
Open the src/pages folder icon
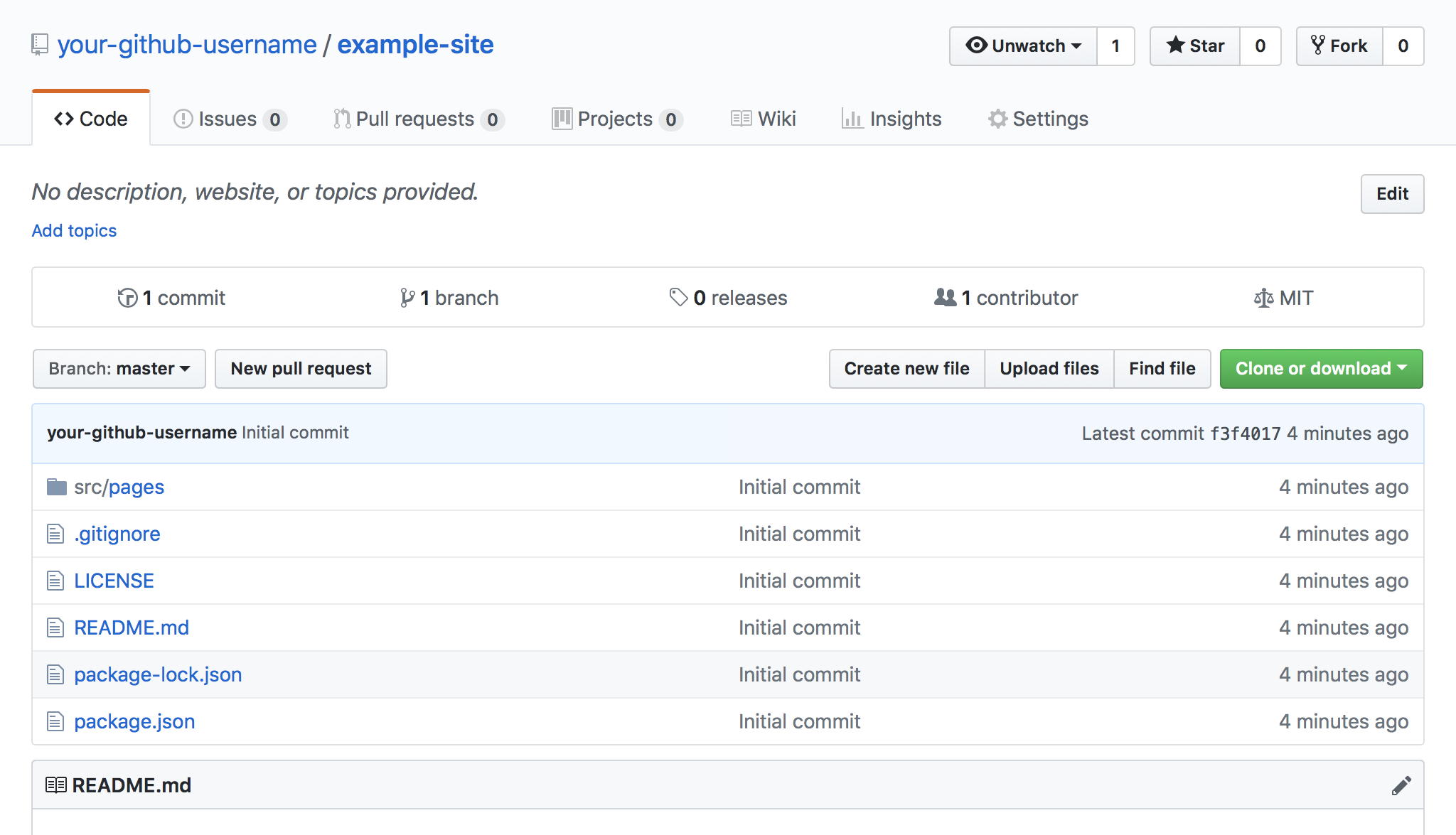click(55, 487)
